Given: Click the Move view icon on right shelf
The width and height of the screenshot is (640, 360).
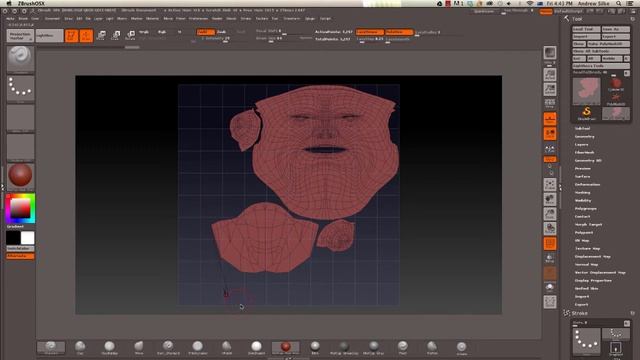Looking at the screenshot, I should pos(550,199).
